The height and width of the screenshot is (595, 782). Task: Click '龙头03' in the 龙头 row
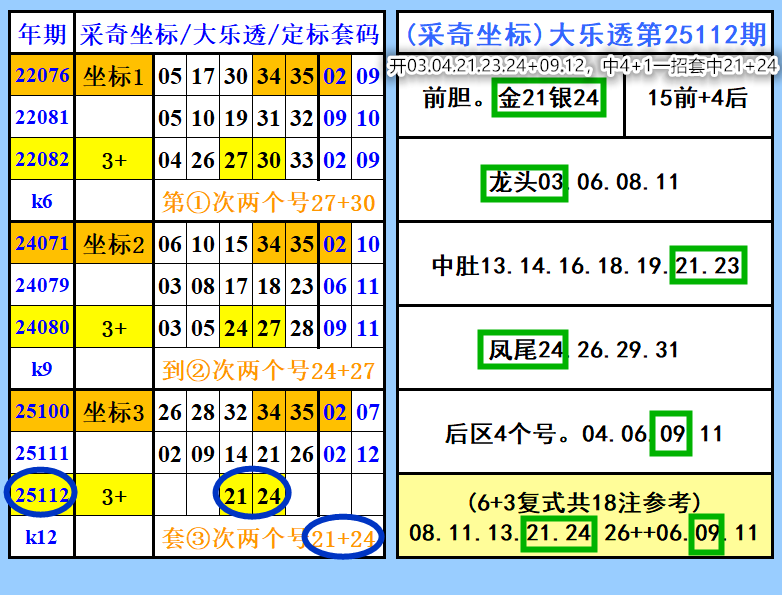[525, 183]
